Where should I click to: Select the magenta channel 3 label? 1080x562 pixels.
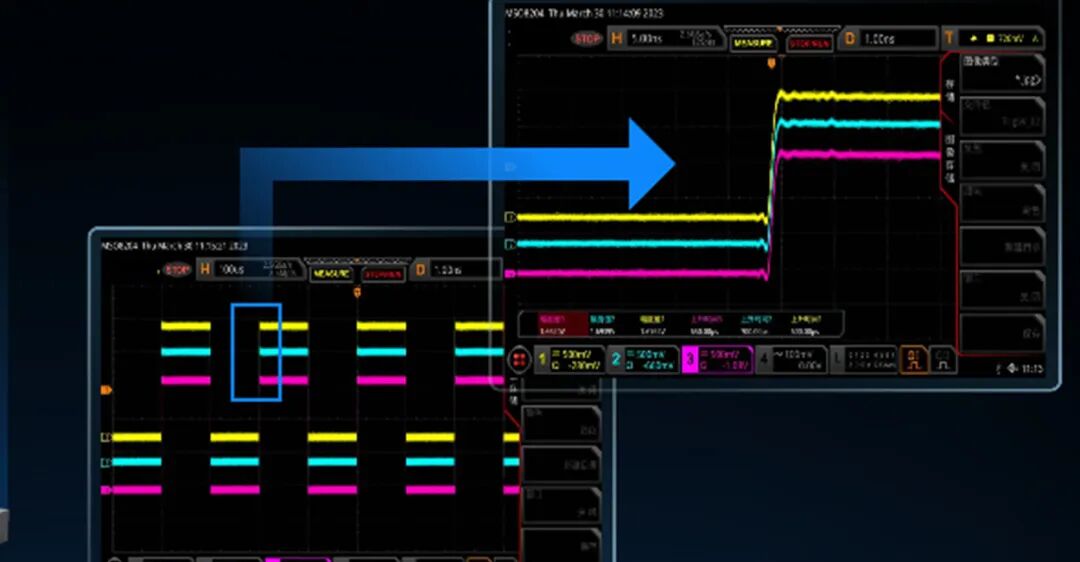point(716,359)
